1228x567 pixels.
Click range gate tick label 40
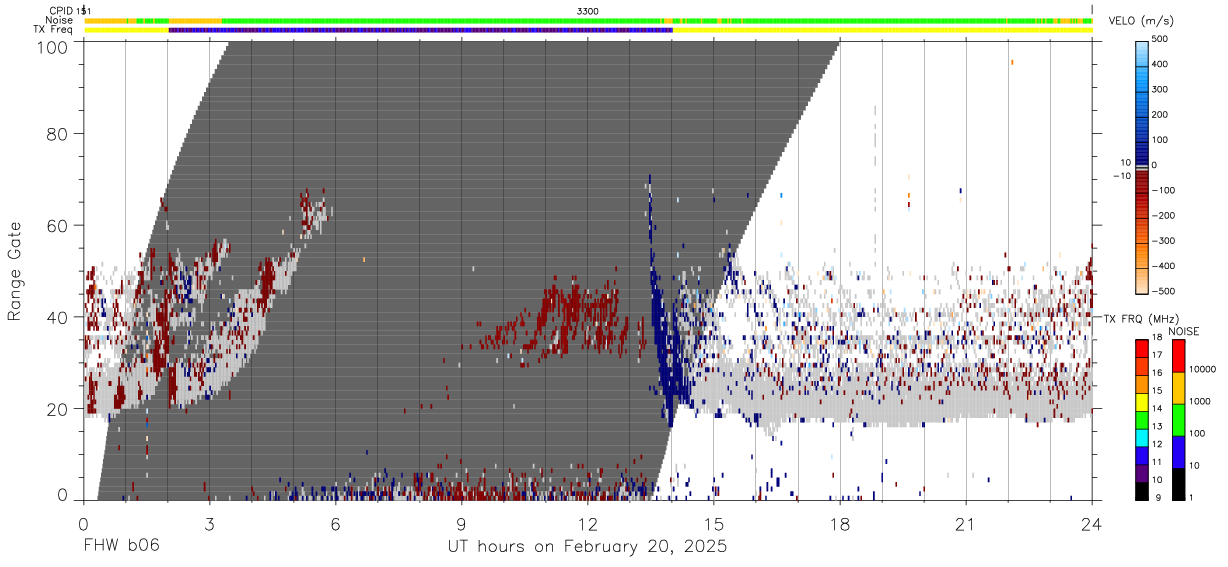pos(58,317)
